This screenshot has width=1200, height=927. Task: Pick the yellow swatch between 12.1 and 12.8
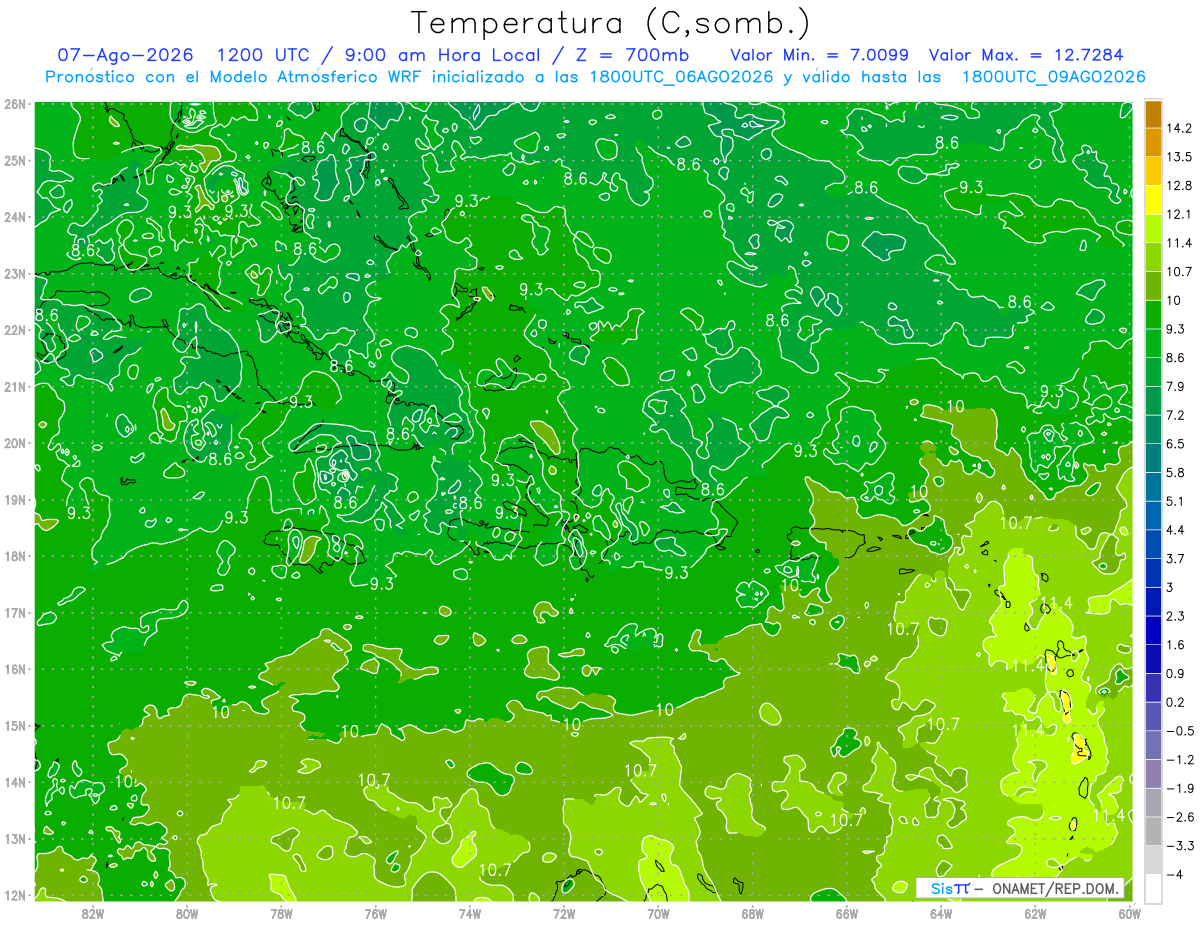pos(1153,200)
